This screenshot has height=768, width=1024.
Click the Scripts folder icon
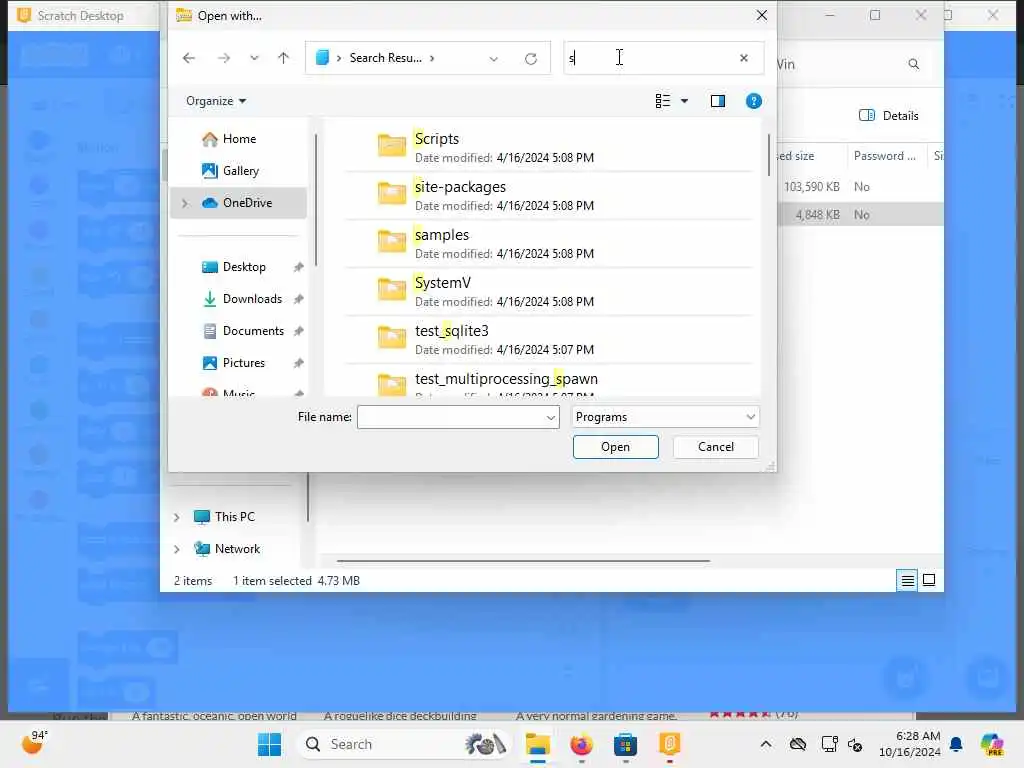click(392, 145)
